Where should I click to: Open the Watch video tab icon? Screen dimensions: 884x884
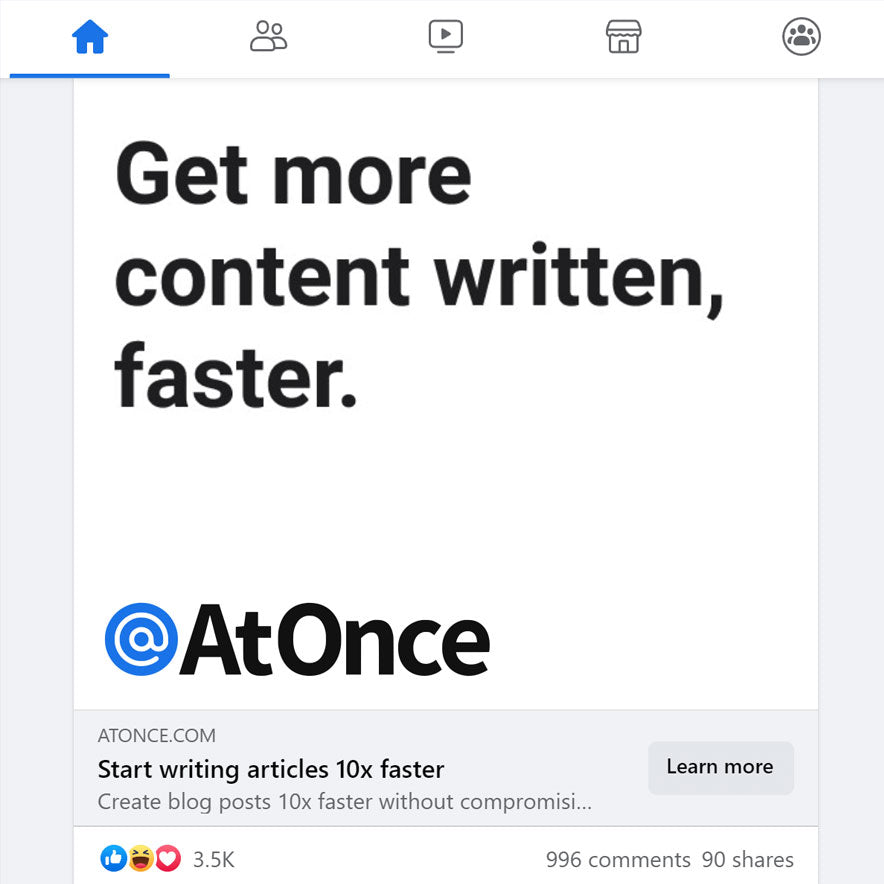pos(445,37)
